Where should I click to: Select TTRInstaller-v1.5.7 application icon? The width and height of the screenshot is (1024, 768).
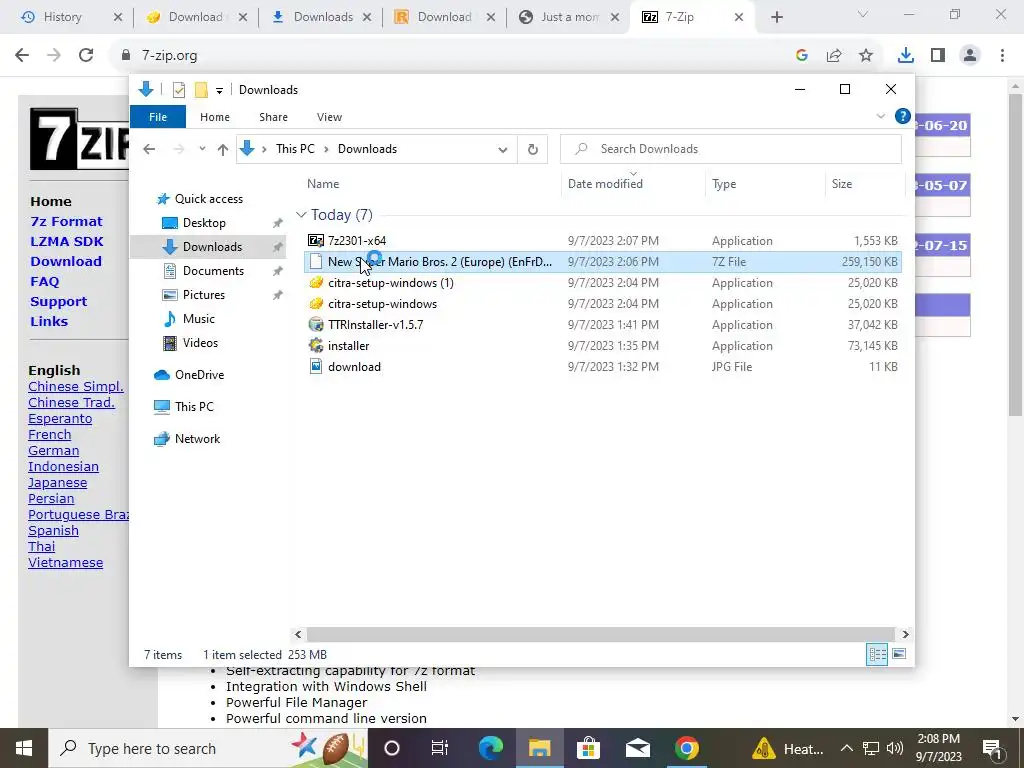[x=316, y=325]
